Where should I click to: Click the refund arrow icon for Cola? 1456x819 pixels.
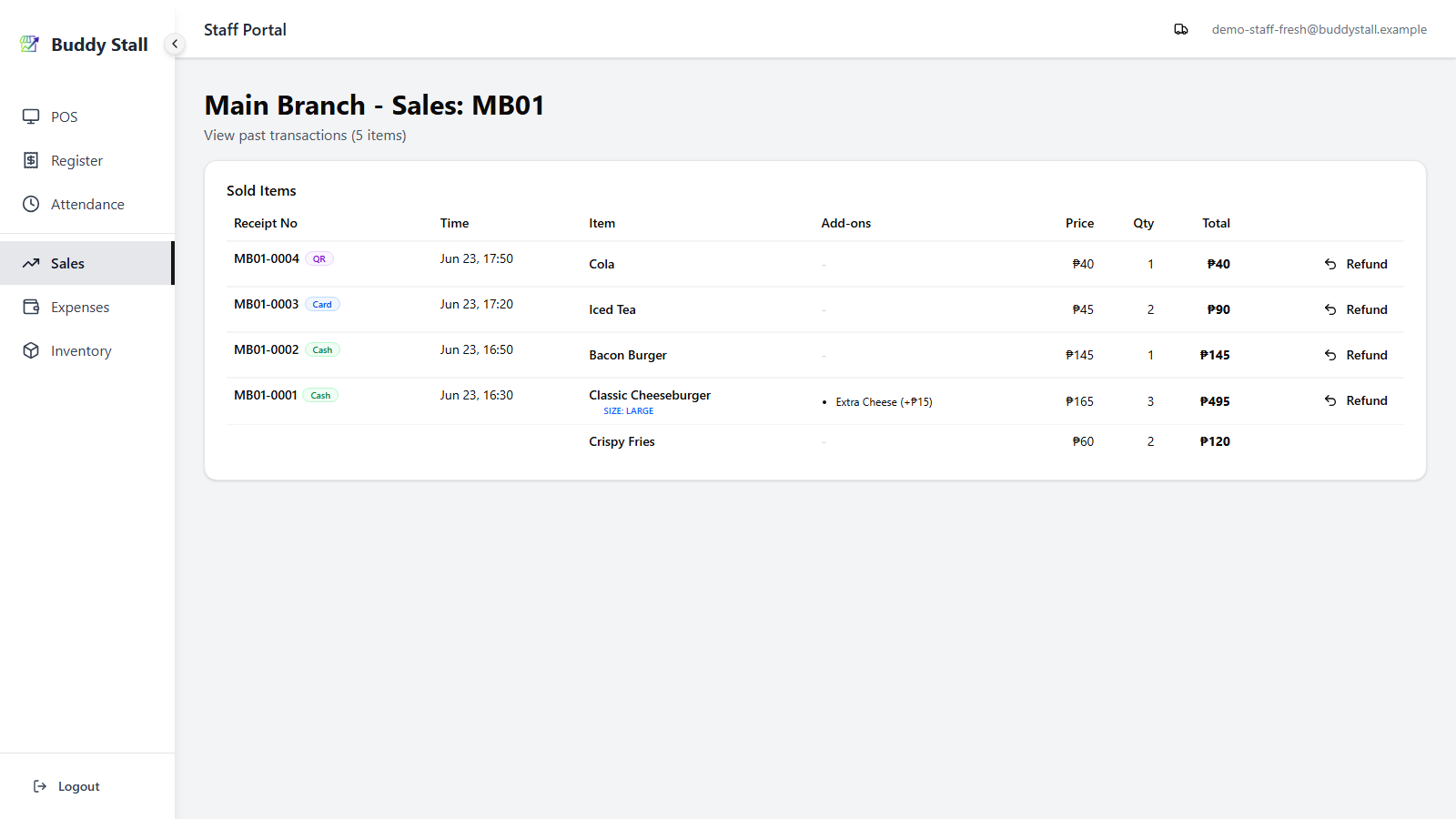pyautogui.click(x=1330, y=264)
